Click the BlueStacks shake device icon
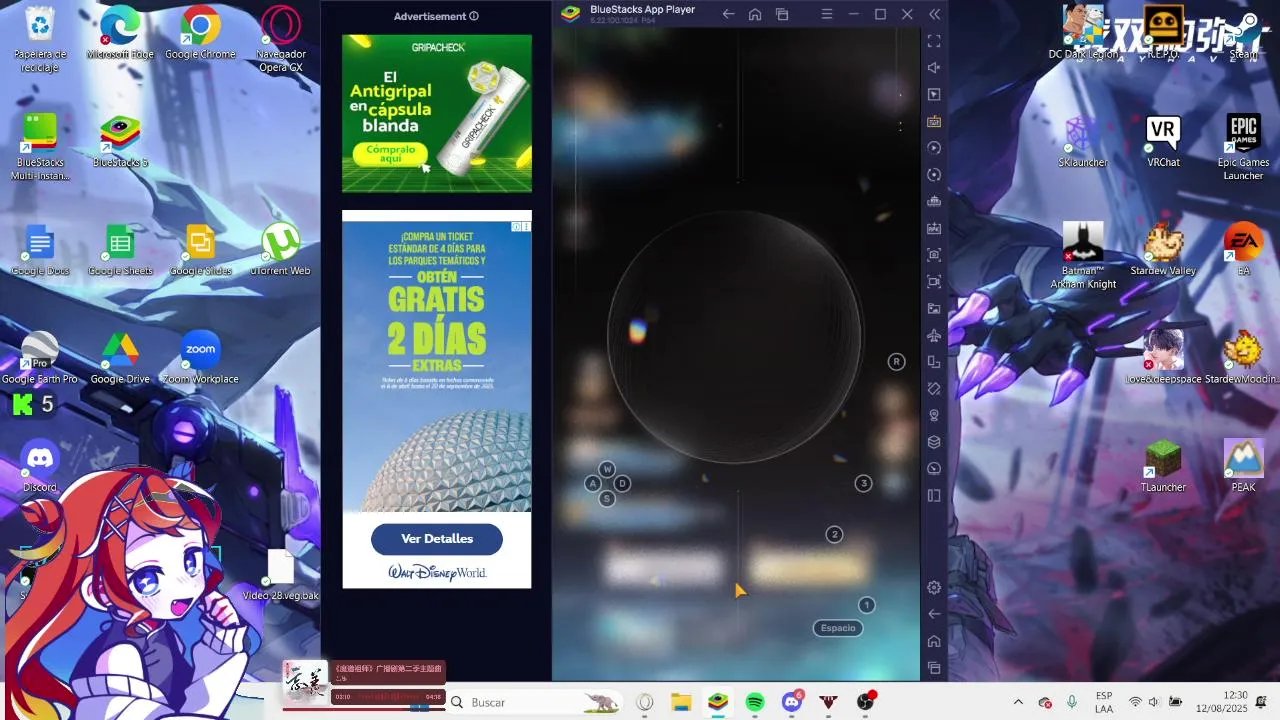 (x=934, y=388)
